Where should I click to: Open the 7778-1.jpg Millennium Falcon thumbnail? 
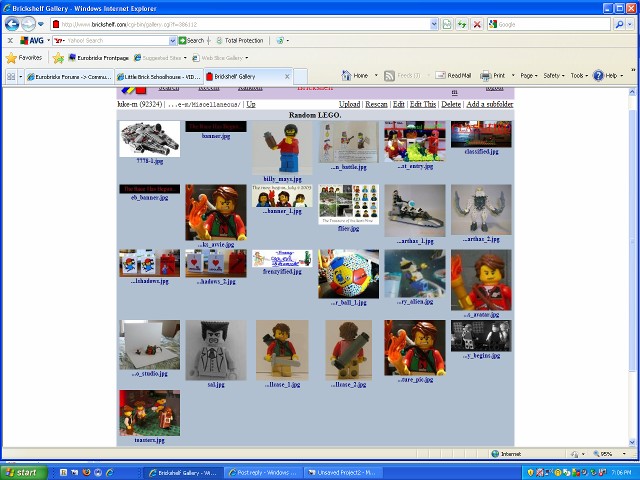click(149, 139)
